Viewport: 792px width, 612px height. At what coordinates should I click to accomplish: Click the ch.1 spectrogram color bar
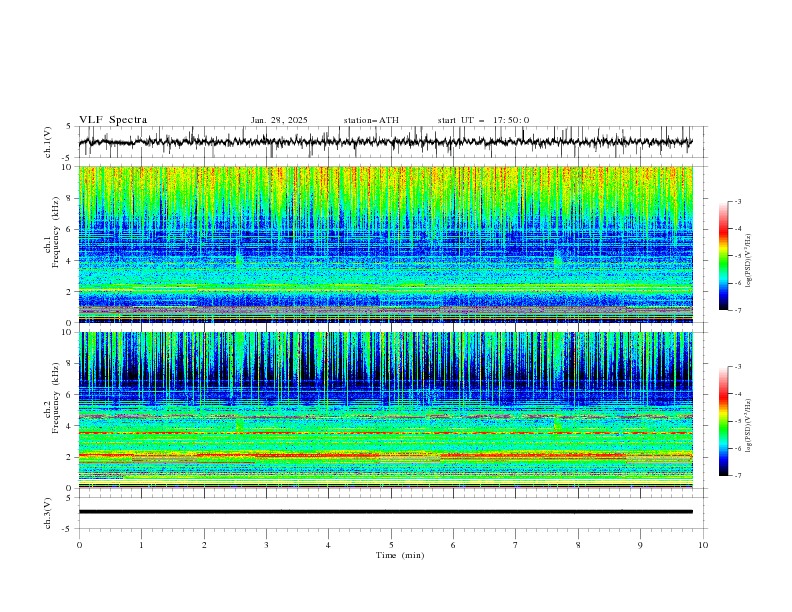(723, 256)
